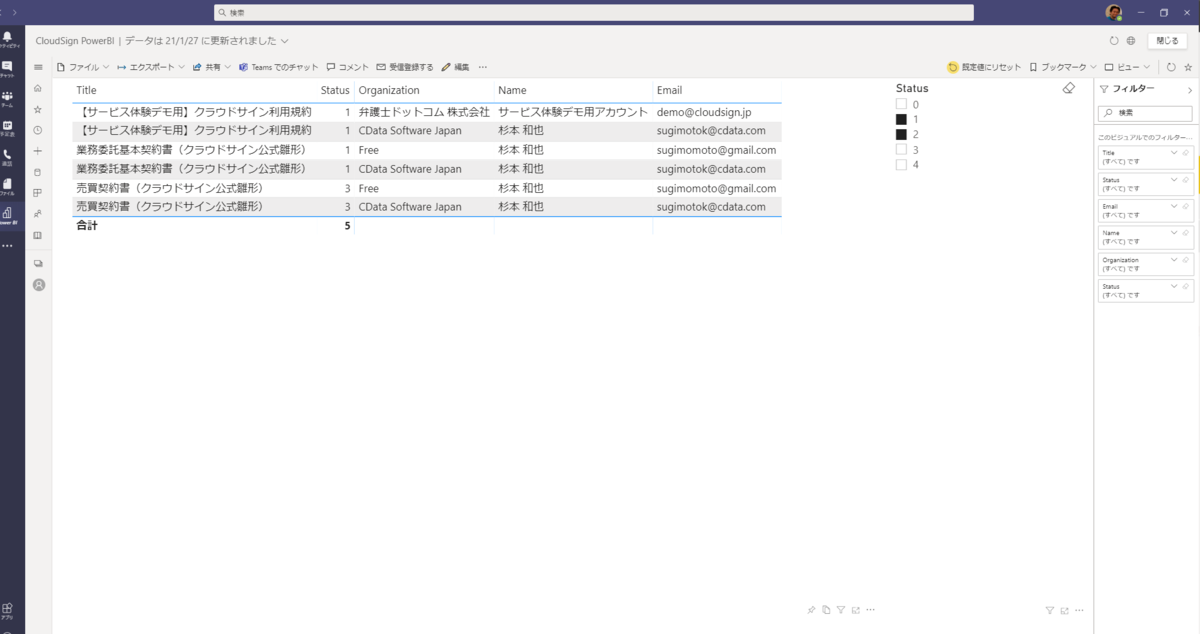The width and height of the screenshot is (1200, 634).
Task: Toggle the Power BI hamburger navigation menu
Action: pyautogui.click(x=38, y=67)
